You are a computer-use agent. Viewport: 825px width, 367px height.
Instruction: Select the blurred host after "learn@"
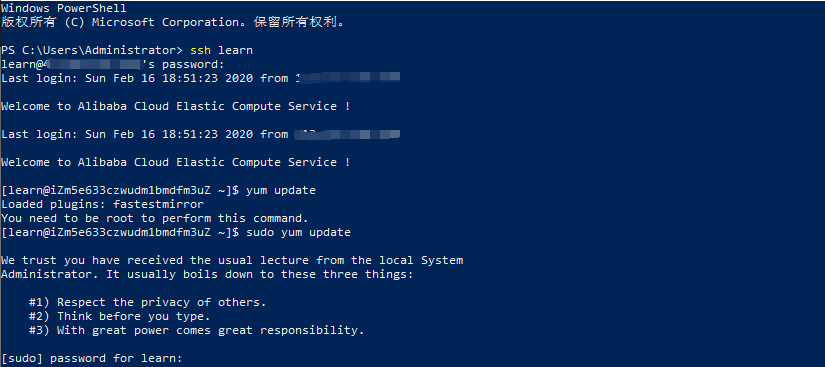pyautogui.click(x=95, y=65)
